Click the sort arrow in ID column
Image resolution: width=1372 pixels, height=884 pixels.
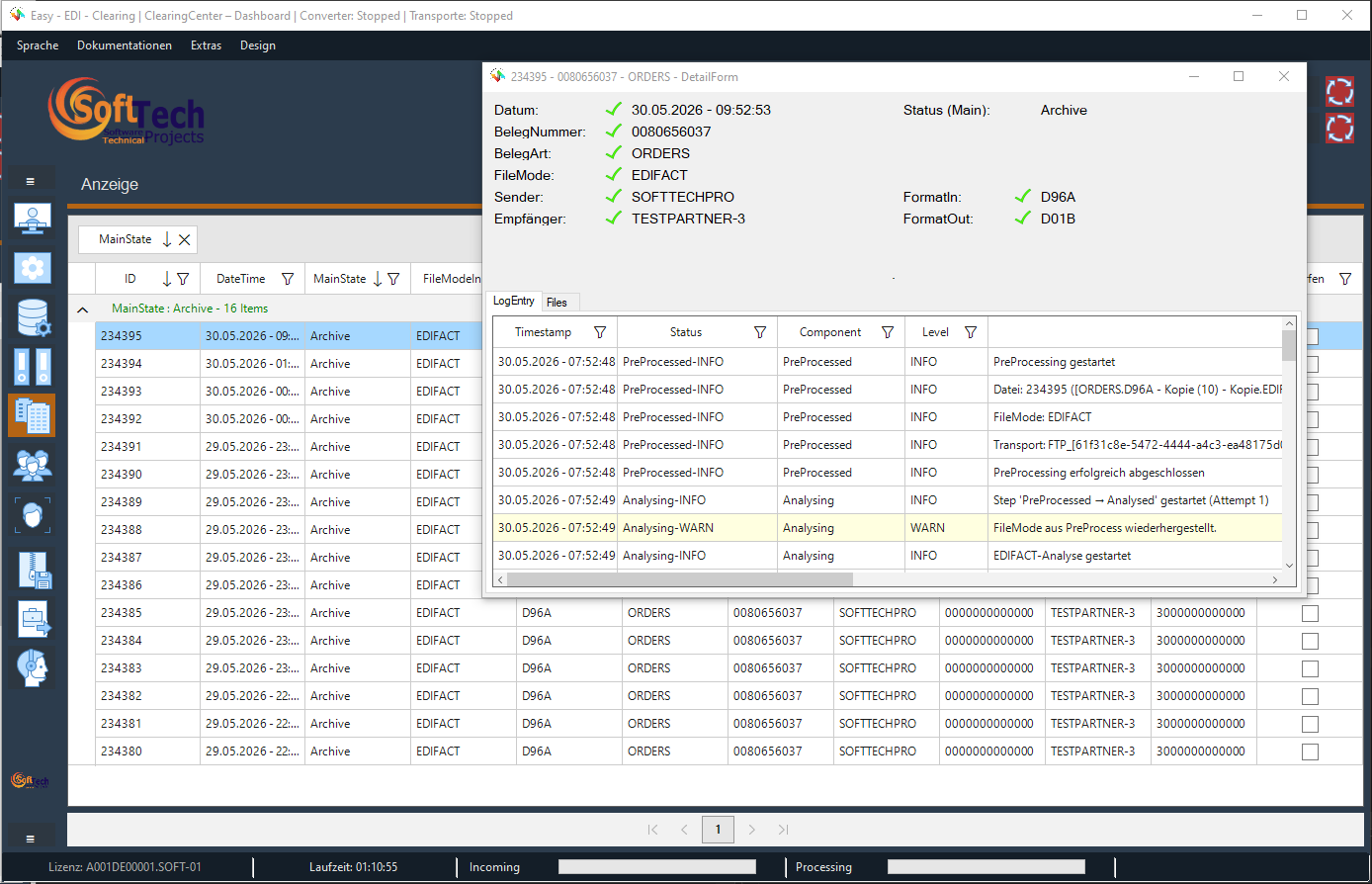[x=167, y=279]
